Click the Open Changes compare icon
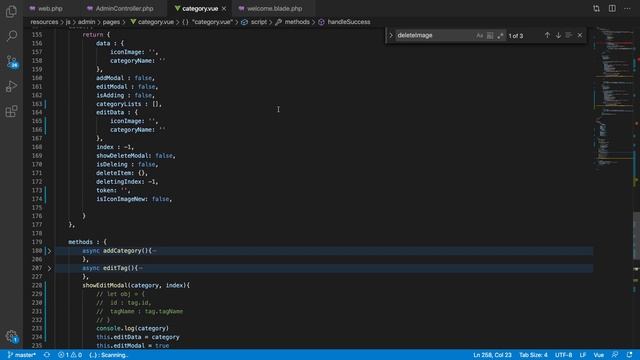The width and height of the screenshot is (640, 360). (596, 9)
